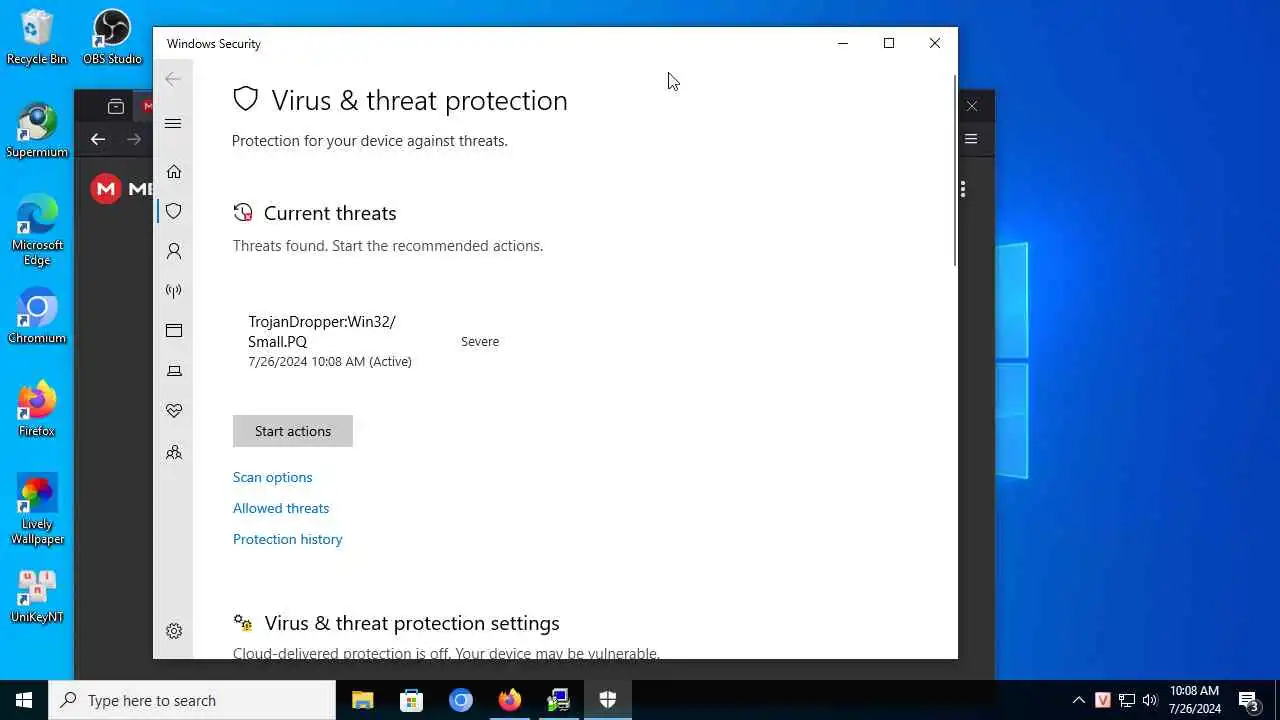Open the Firefox desktop shortcut
1280x720 pixels.
37,409
